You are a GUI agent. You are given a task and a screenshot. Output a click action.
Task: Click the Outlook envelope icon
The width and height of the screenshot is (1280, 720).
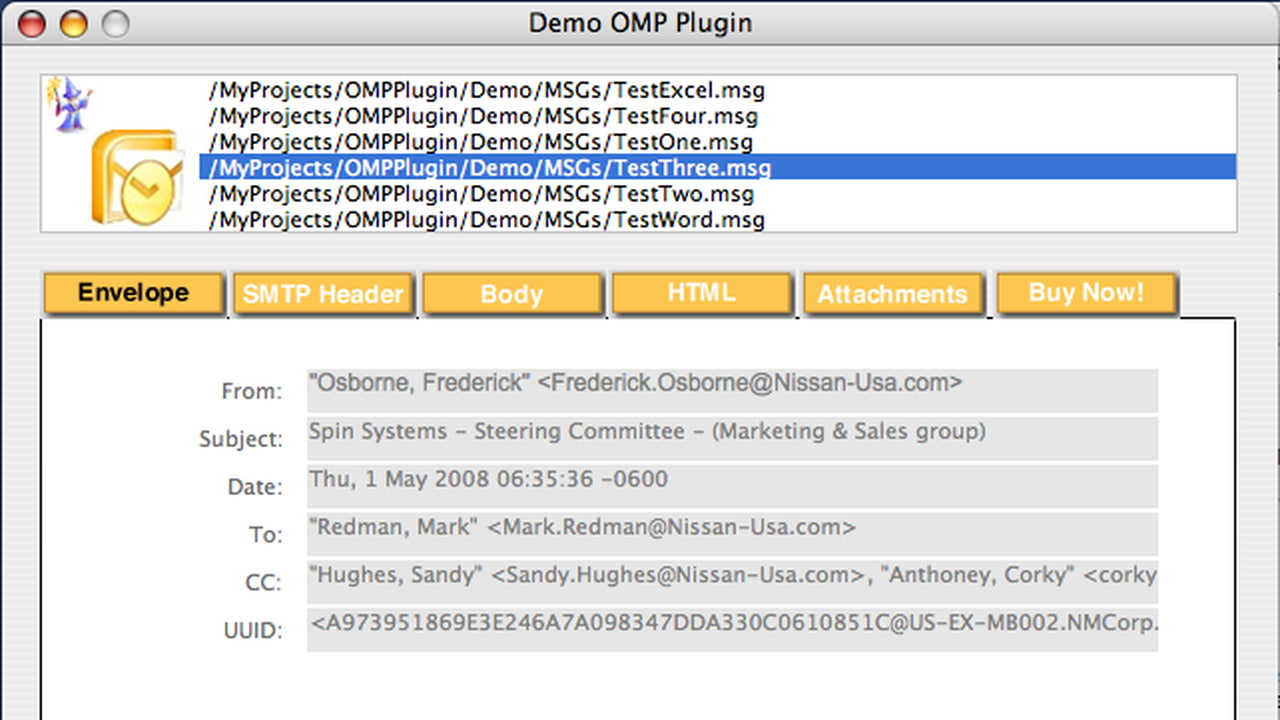click(x=138, y=179)
